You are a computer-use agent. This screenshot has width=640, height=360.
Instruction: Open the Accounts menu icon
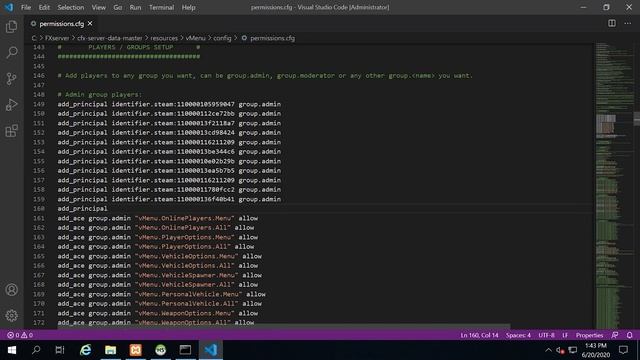(x=11, y=290)
